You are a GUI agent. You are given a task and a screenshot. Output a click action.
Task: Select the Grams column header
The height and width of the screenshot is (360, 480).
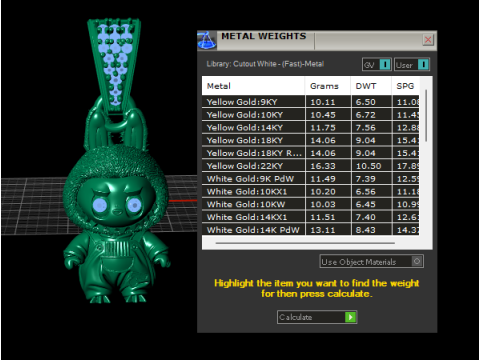328,86
